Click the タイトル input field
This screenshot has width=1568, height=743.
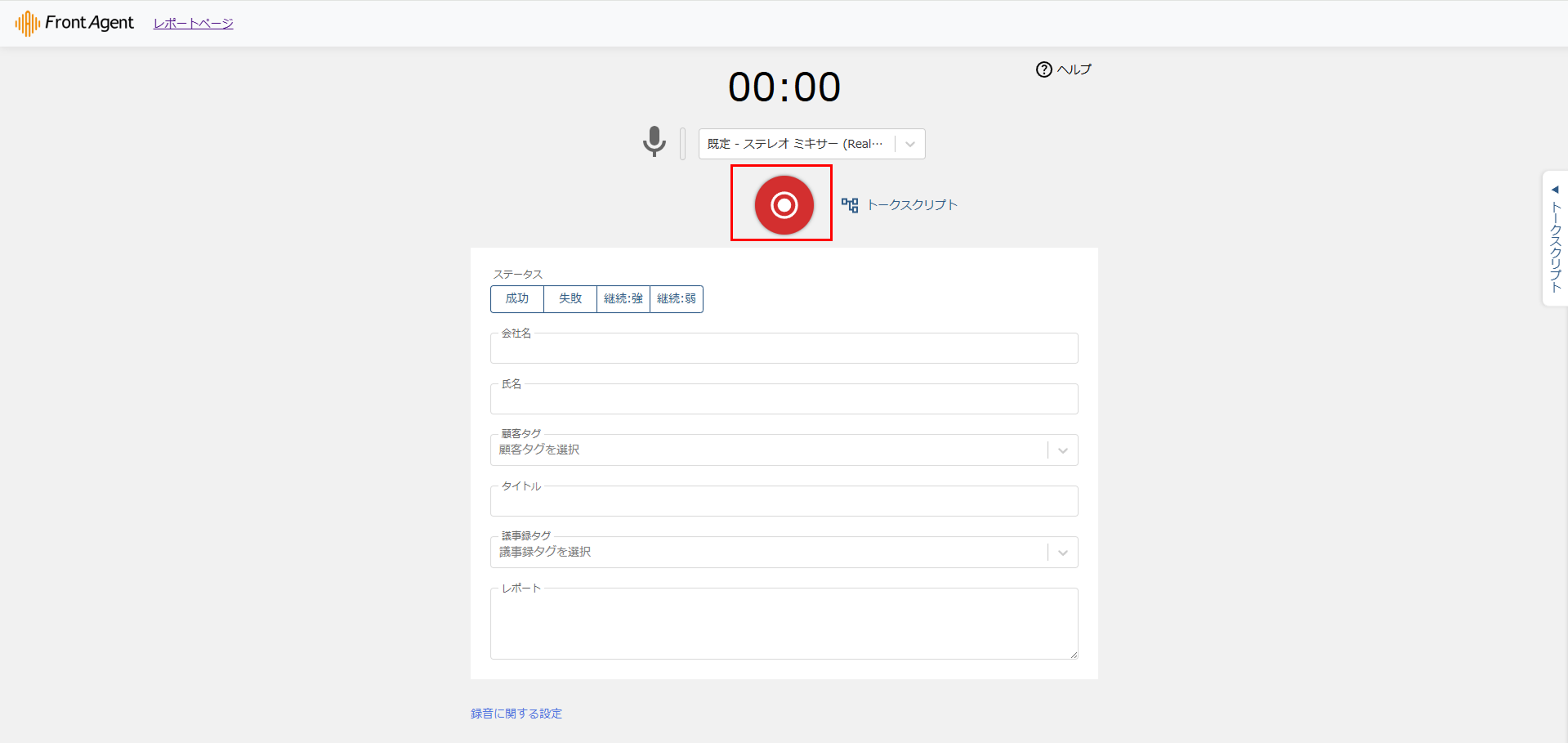coord(784,503)
